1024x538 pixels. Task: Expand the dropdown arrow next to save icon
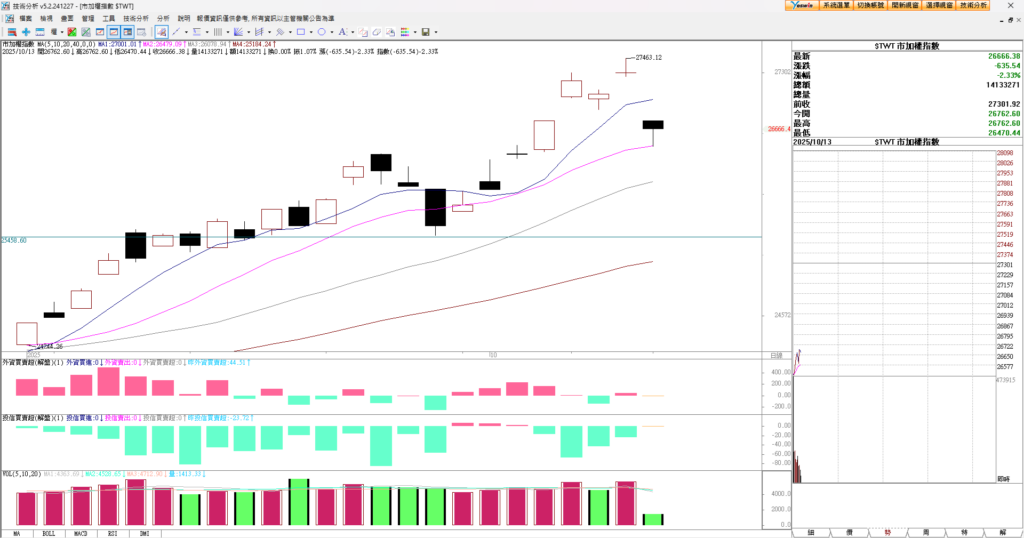click(x=436, y=32)
